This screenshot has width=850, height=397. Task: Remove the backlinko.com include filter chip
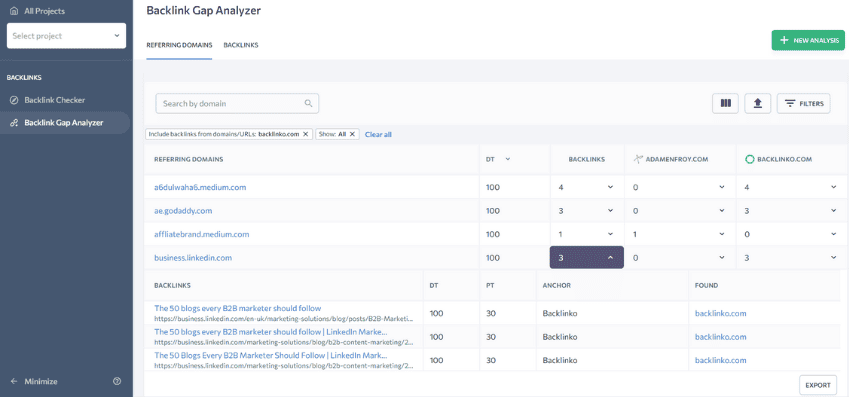click(x=305, y=134)
